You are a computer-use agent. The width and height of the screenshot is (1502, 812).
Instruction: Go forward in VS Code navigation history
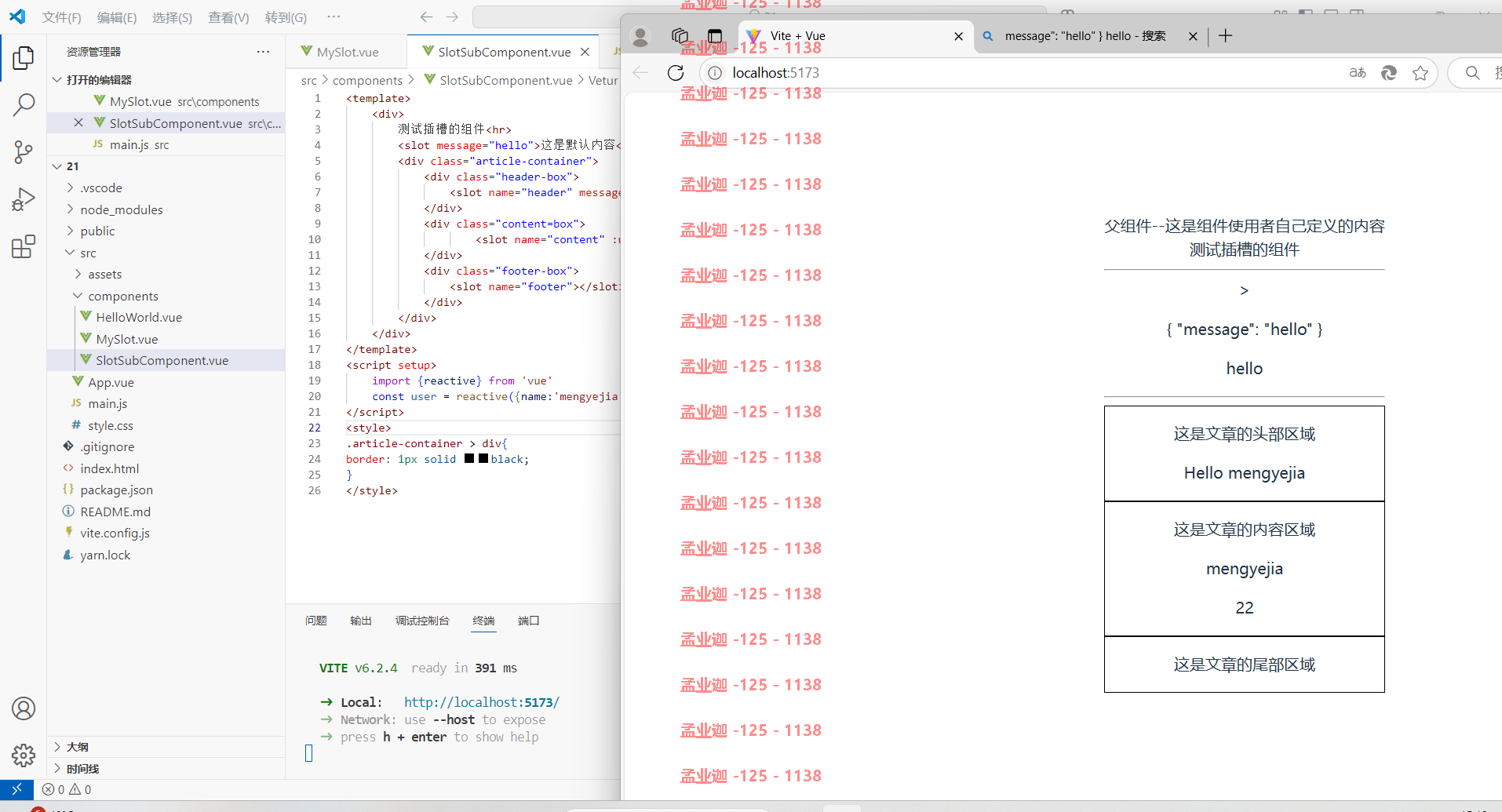[452, 16]
